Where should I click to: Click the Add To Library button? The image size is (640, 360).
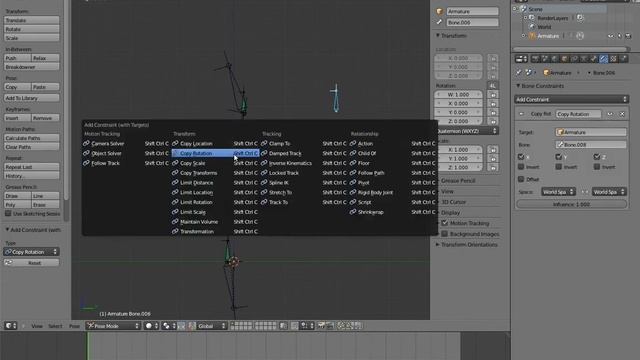click(31, 98)
